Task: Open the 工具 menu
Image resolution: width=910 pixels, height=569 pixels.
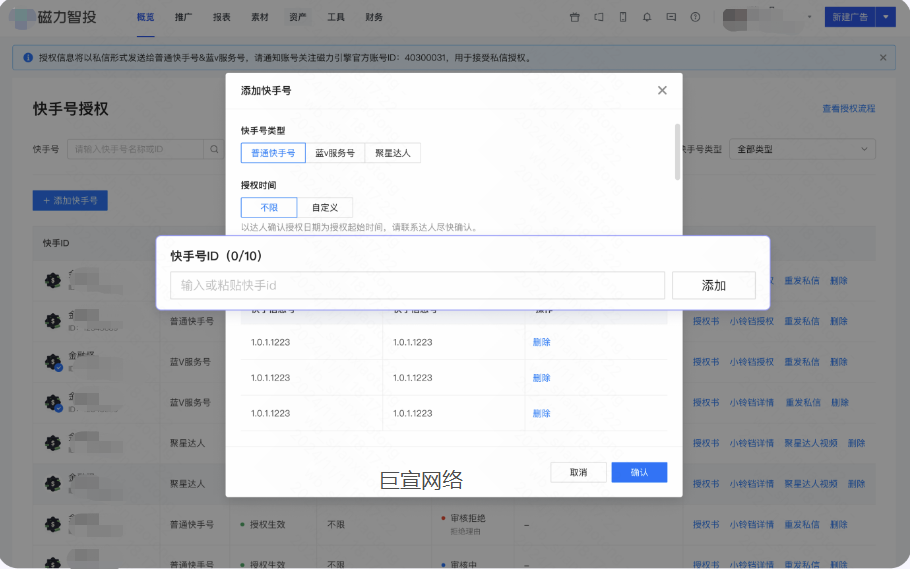Action: pyautogui.click(x=335, y=17)
